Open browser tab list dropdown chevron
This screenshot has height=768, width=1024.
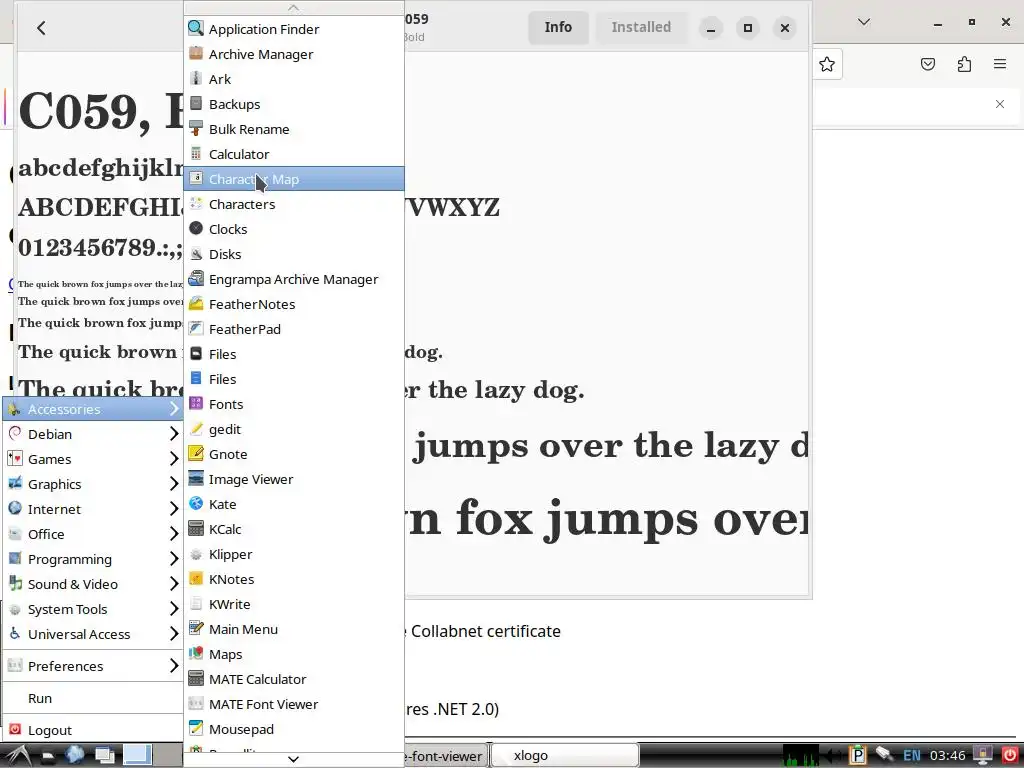tap(863, 22)
